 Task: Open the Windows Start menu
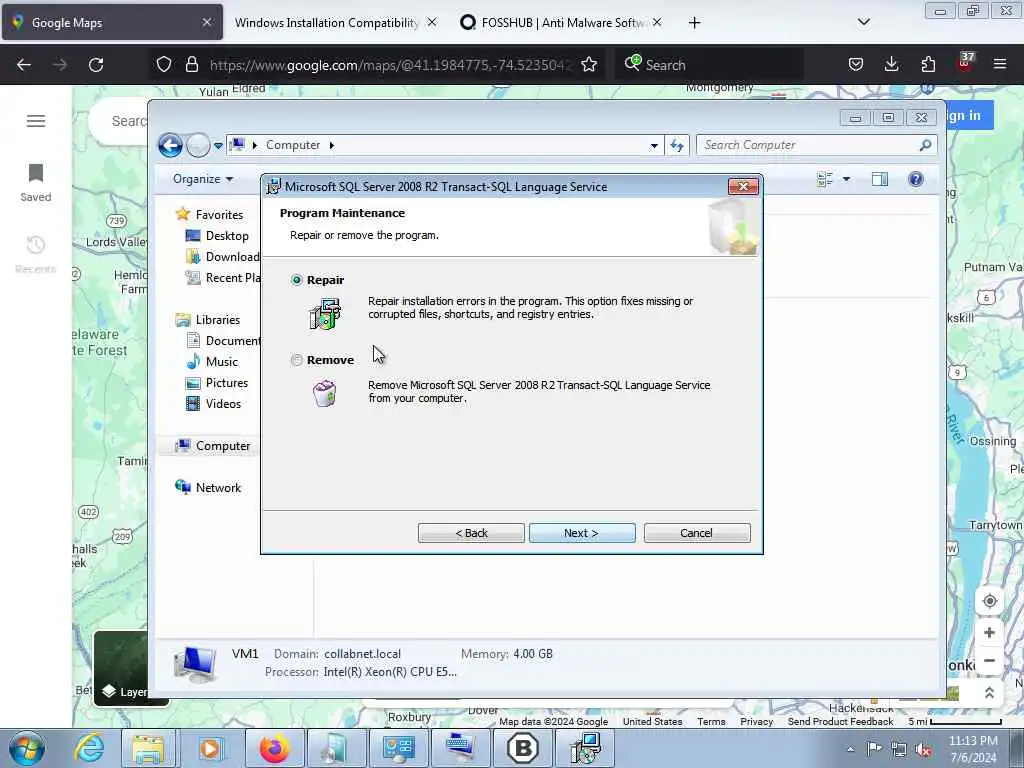27,748
